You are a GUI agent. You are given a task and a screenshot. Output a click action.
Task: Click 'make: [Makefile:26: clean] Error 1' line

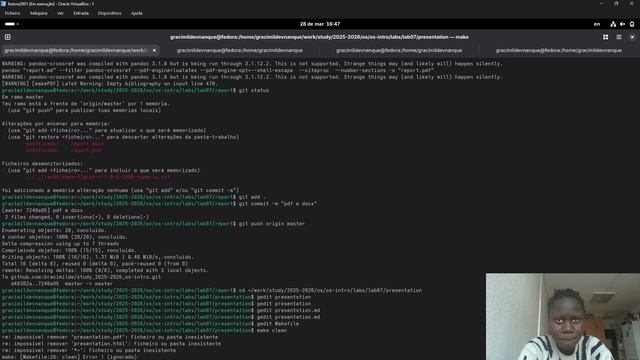(69, 357)
